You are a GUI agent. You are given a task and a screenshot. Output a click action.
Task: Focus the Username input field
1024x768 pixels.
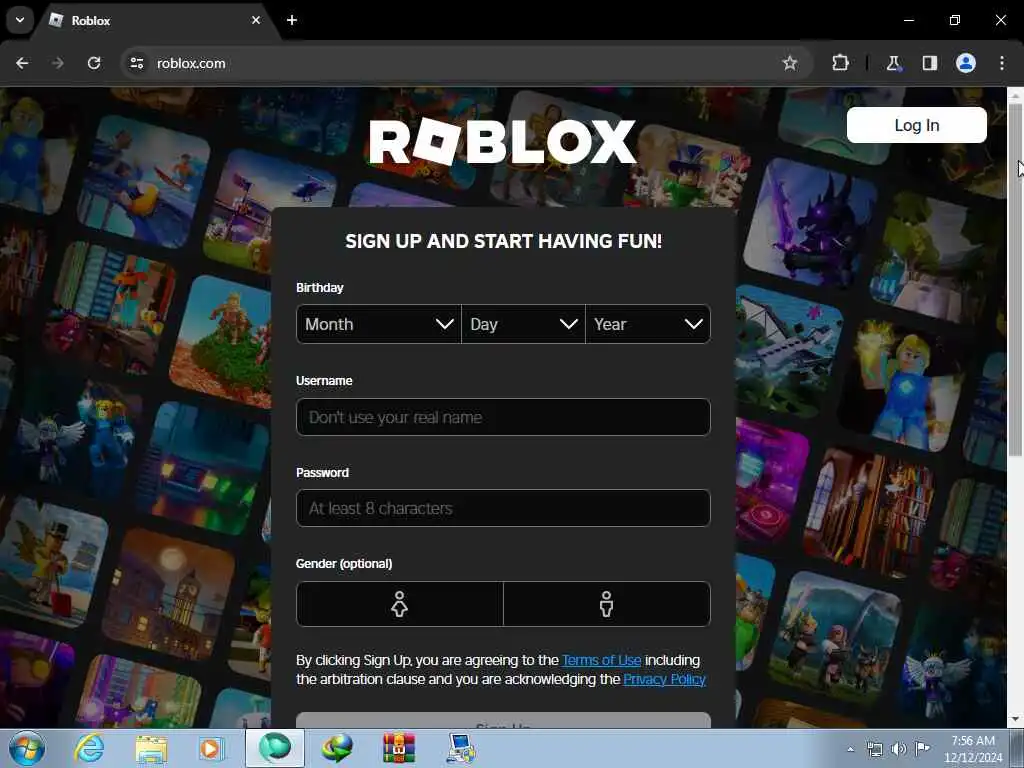point(503,417)
